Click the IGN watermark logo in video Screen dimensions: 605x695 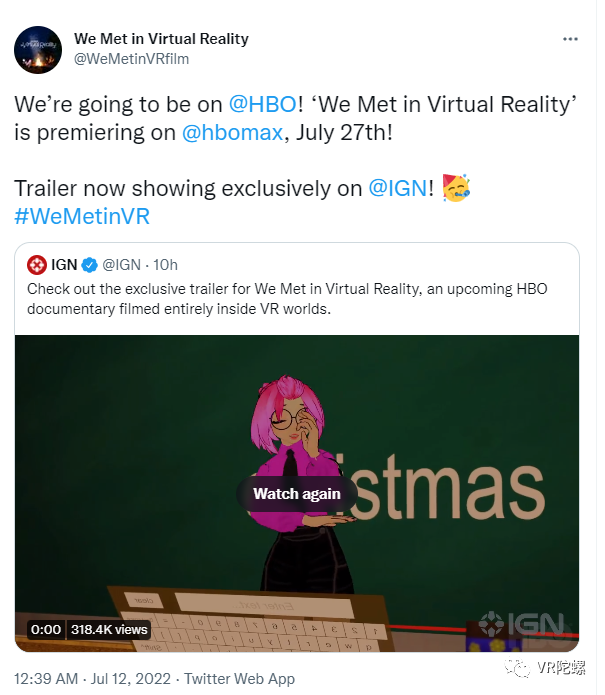(x=521, y=625)
